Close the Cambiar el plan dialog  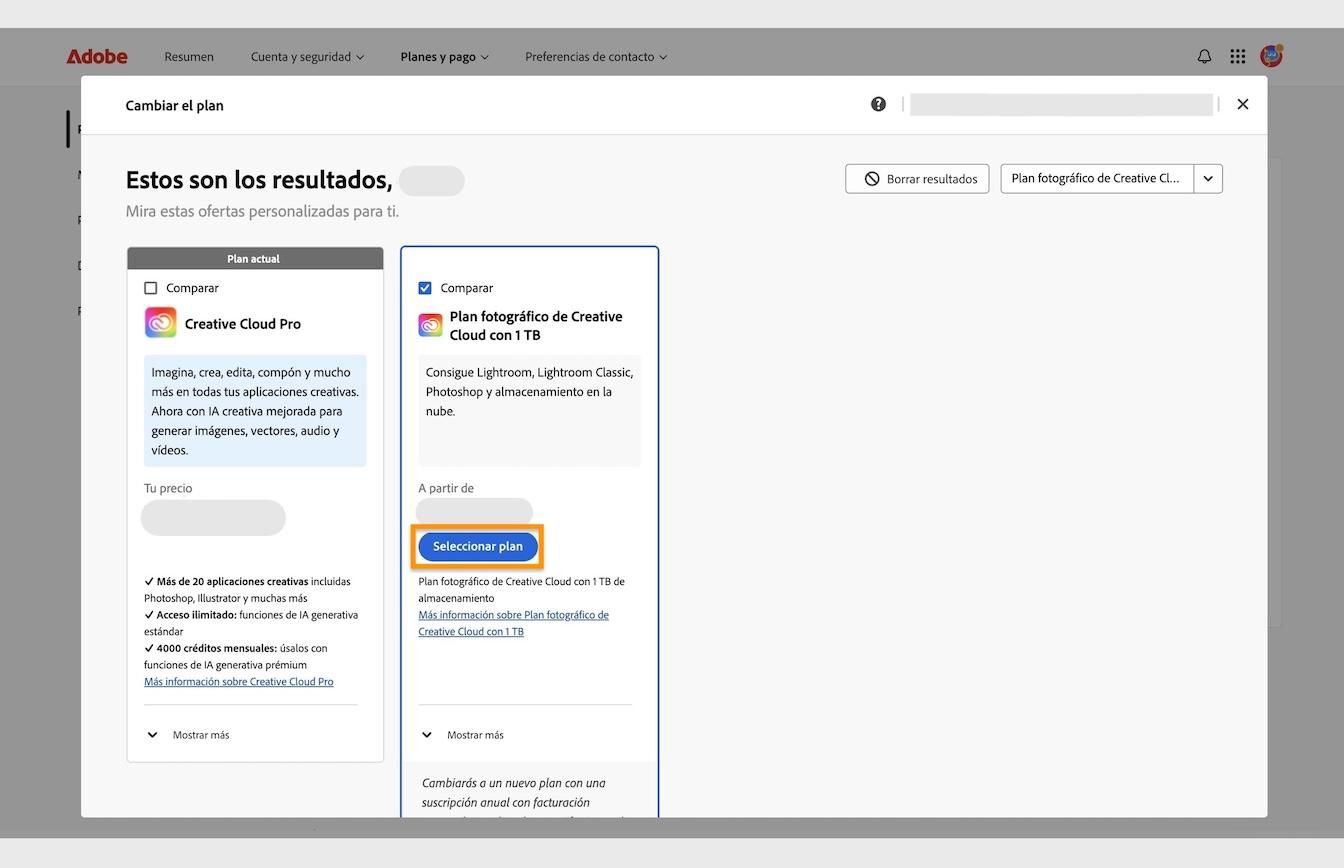tap(1243, 104)
